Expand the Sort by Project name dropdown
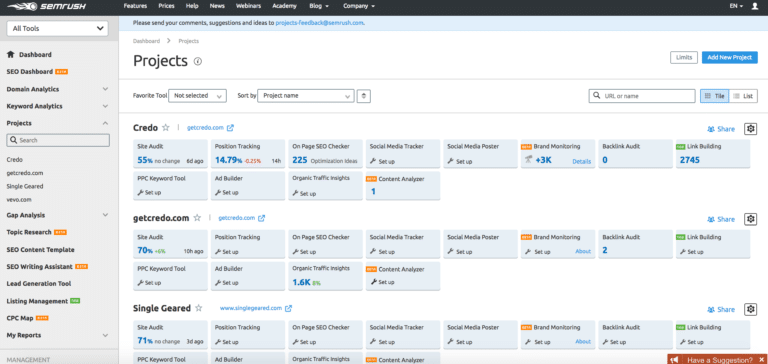The width and height of the screenshot is (768, 364). click(x=306, y=96)
